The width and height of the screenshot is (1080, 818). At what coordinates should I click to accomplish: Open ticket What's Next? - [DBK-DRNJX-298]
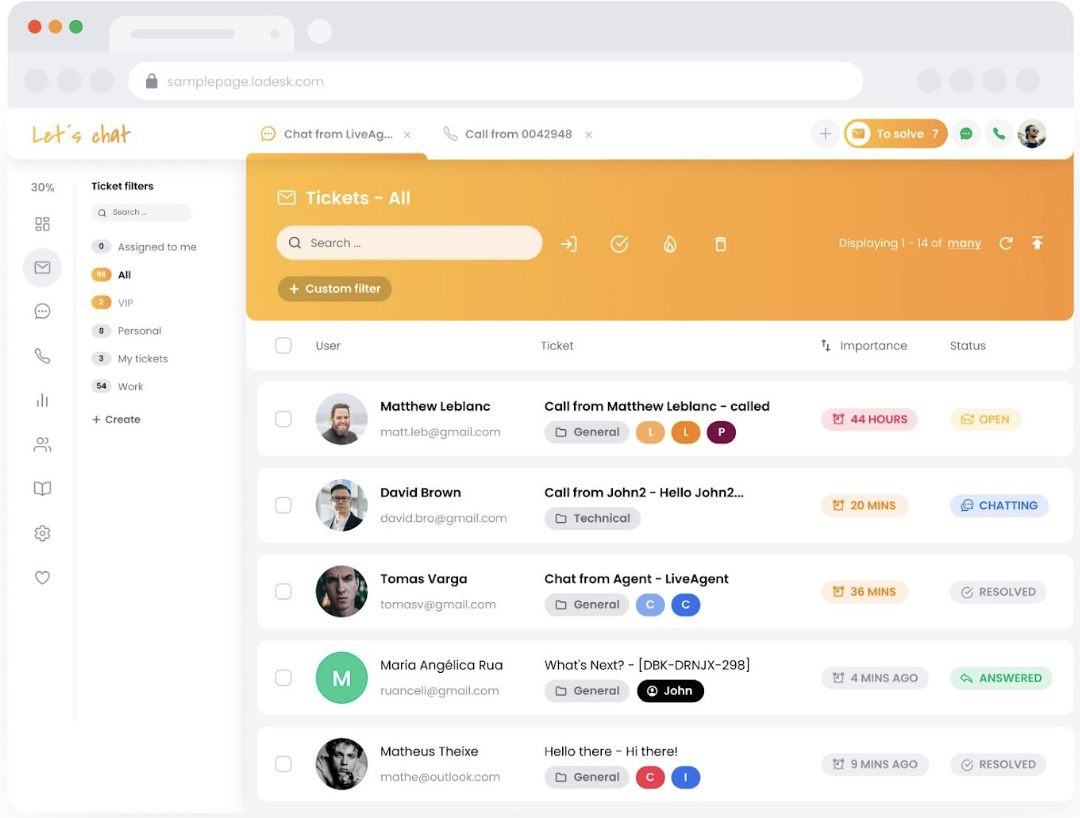pos(647,665)
